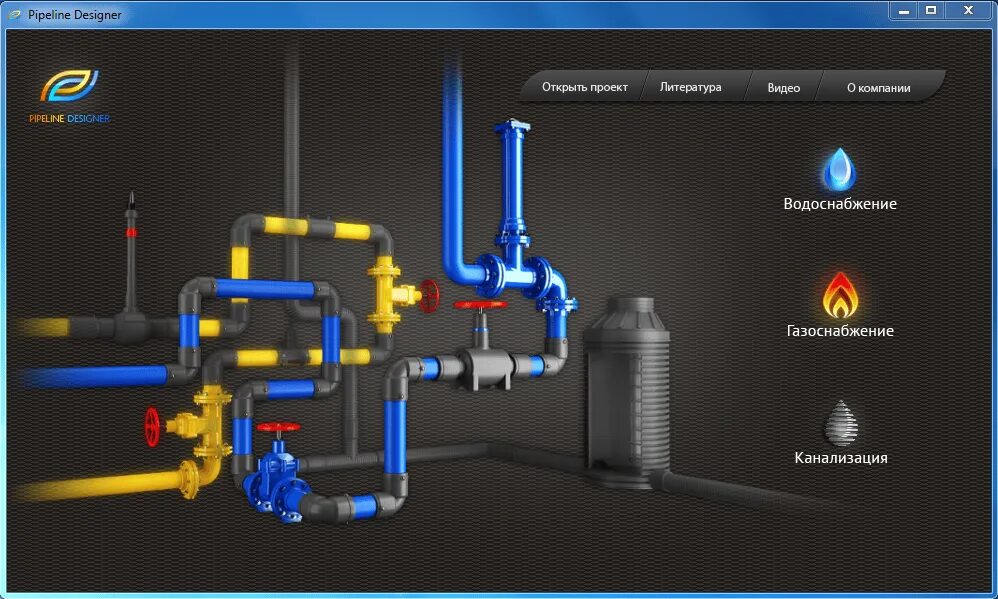998x599 pixels.
Task: Minimize the Pipeline Designer window
Action: 903,10
